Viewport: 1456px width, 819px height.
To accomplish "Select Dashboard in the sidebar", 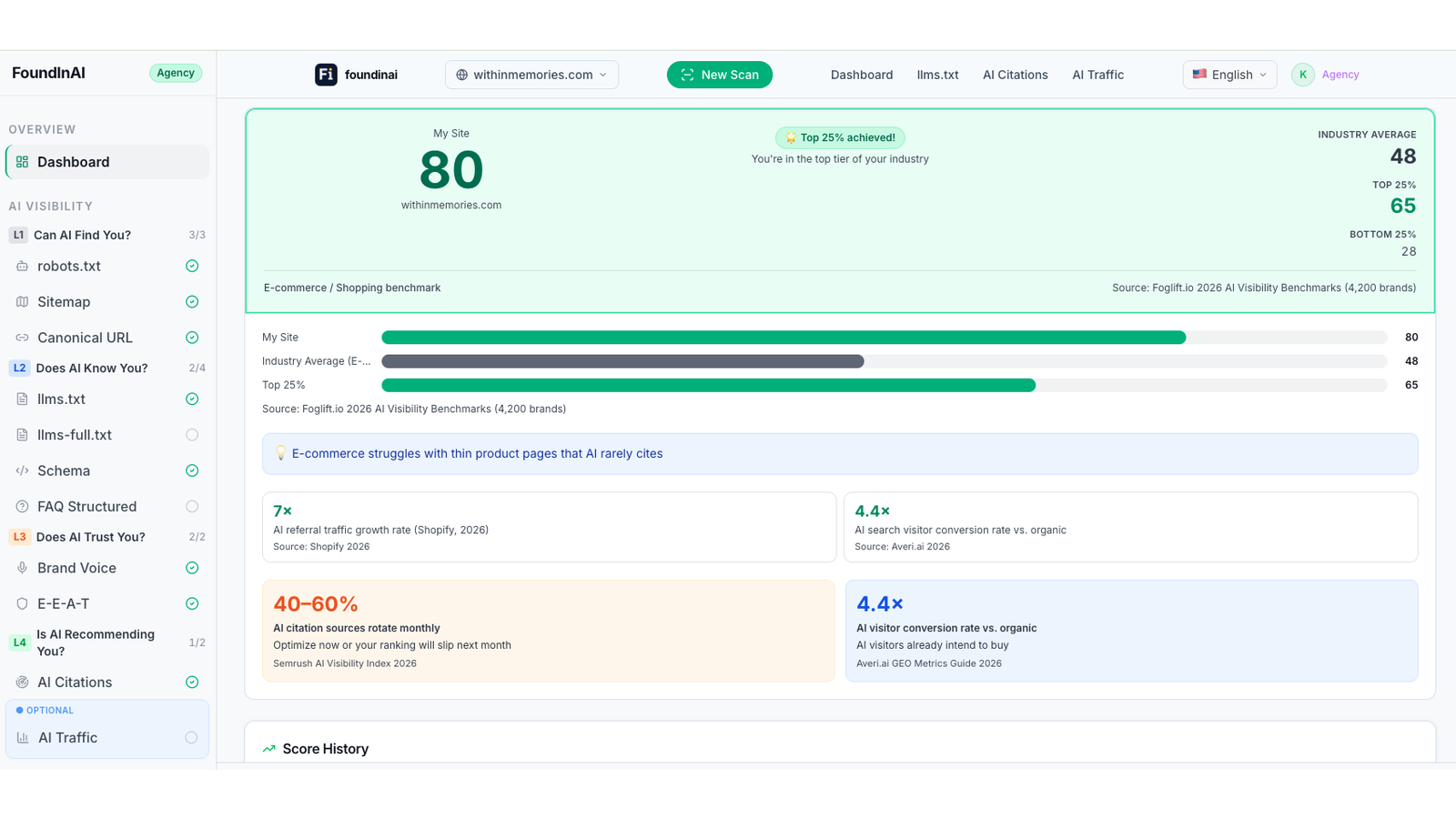I will [x=107, y=162].
